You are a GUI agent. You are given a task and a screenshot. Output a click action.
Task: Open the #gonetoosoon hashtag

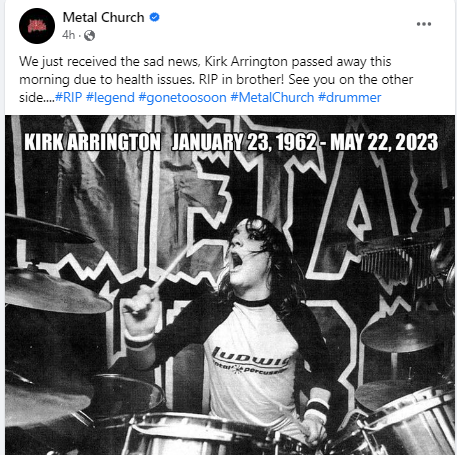click(182, 98)
